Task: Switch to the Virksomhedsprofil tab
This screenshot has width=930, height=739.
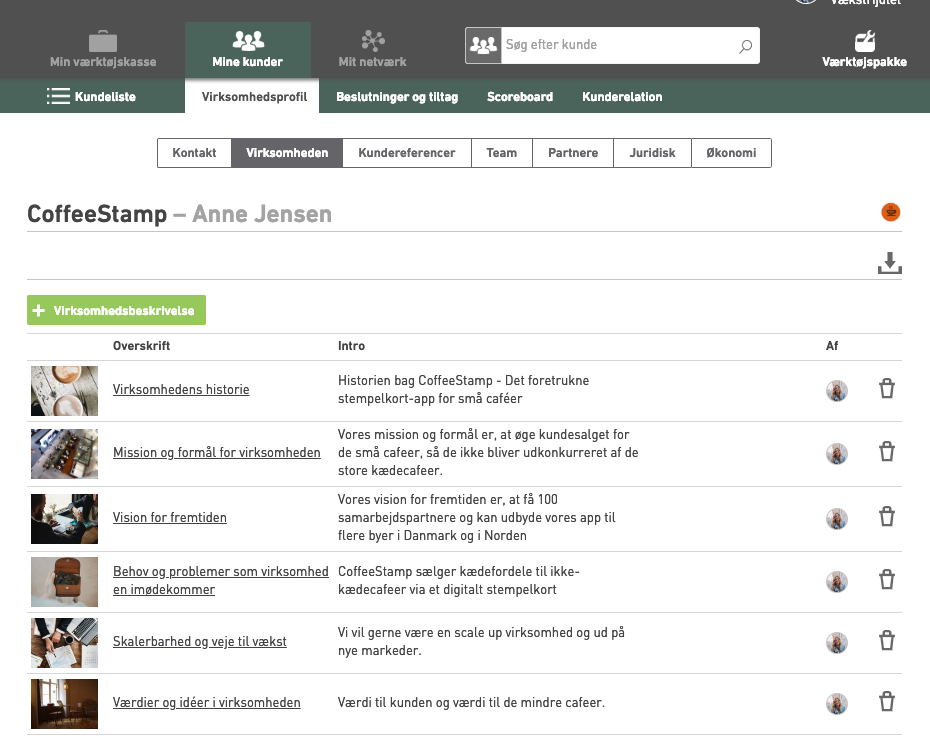Action: pyautogui.click(x=254, y=97)
